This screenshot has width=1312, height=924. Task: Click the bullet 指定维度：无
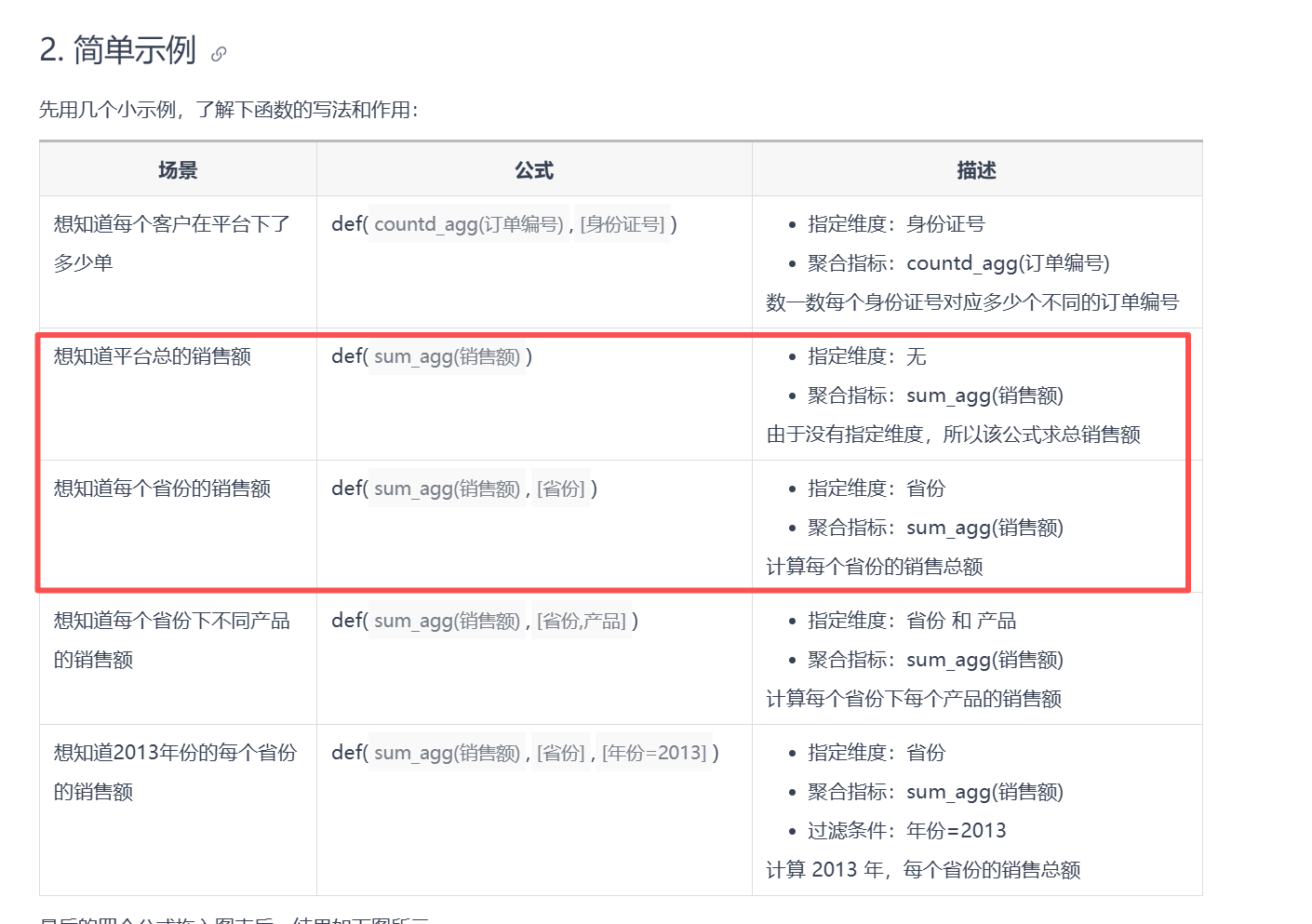[x=867, y=356]
